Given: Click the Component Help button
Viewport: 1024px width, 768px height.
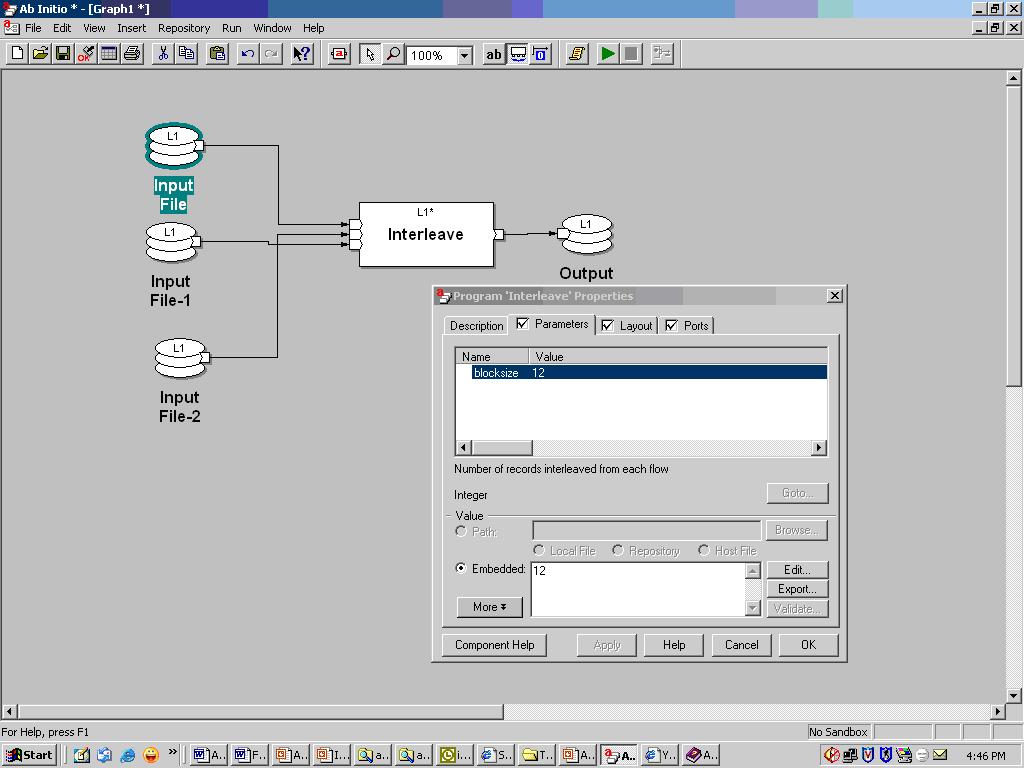Looking at the screenshot, I should click(493, 645).
